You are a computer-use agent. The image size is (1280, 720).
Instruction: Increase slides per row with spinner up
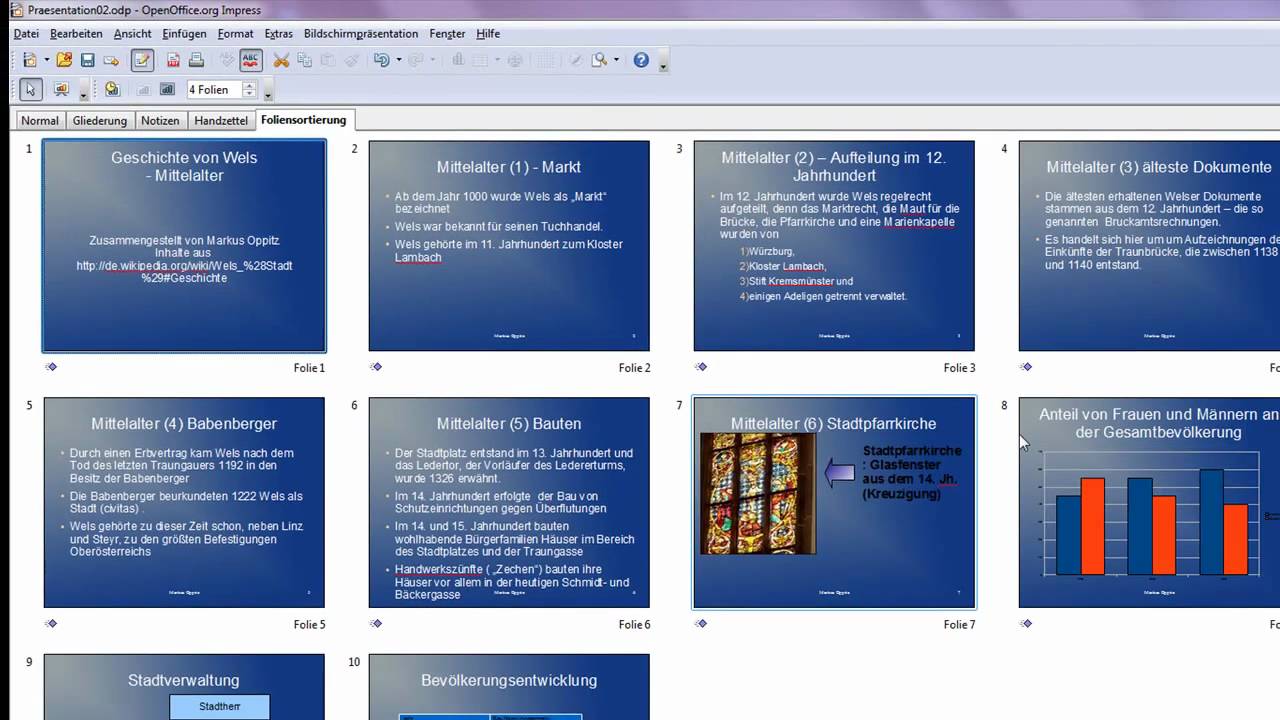(x=249, y=85)
